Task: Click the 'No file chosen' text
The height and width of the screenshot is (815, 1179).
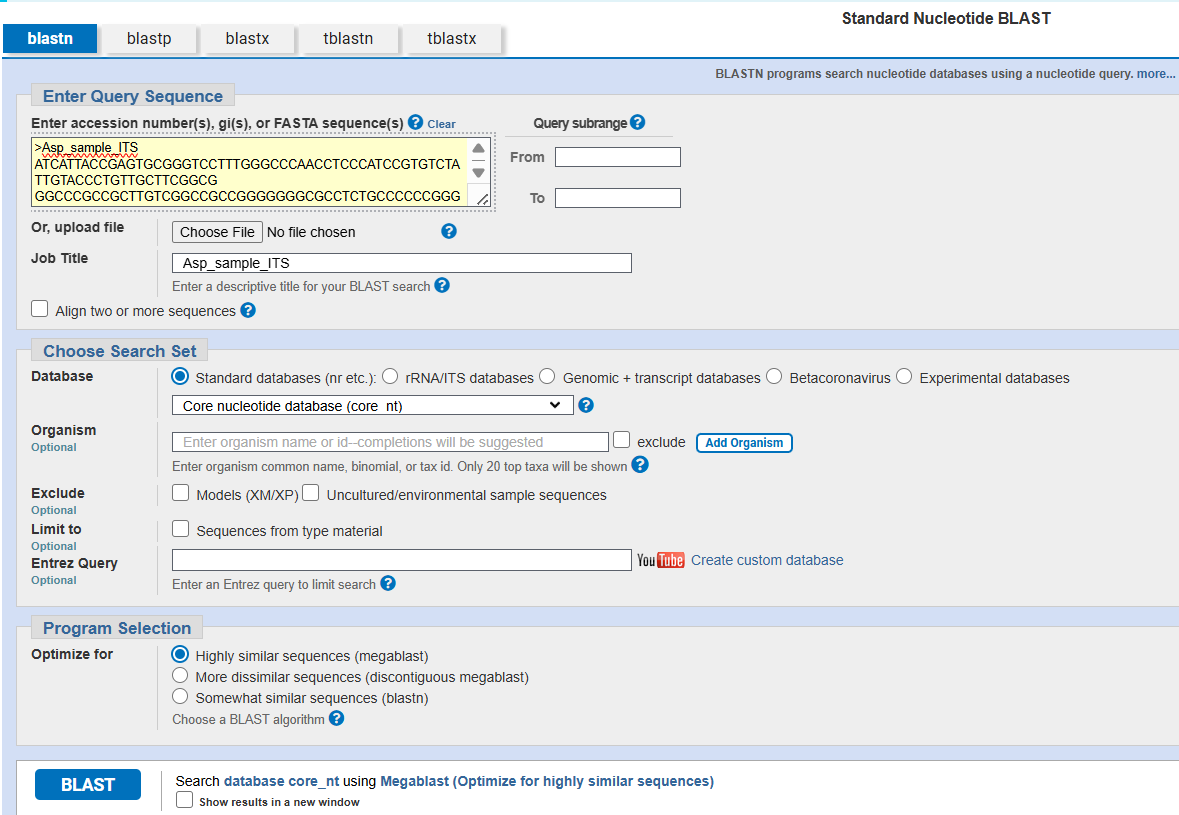Action: pyautogui.click(x=311, y=232)
